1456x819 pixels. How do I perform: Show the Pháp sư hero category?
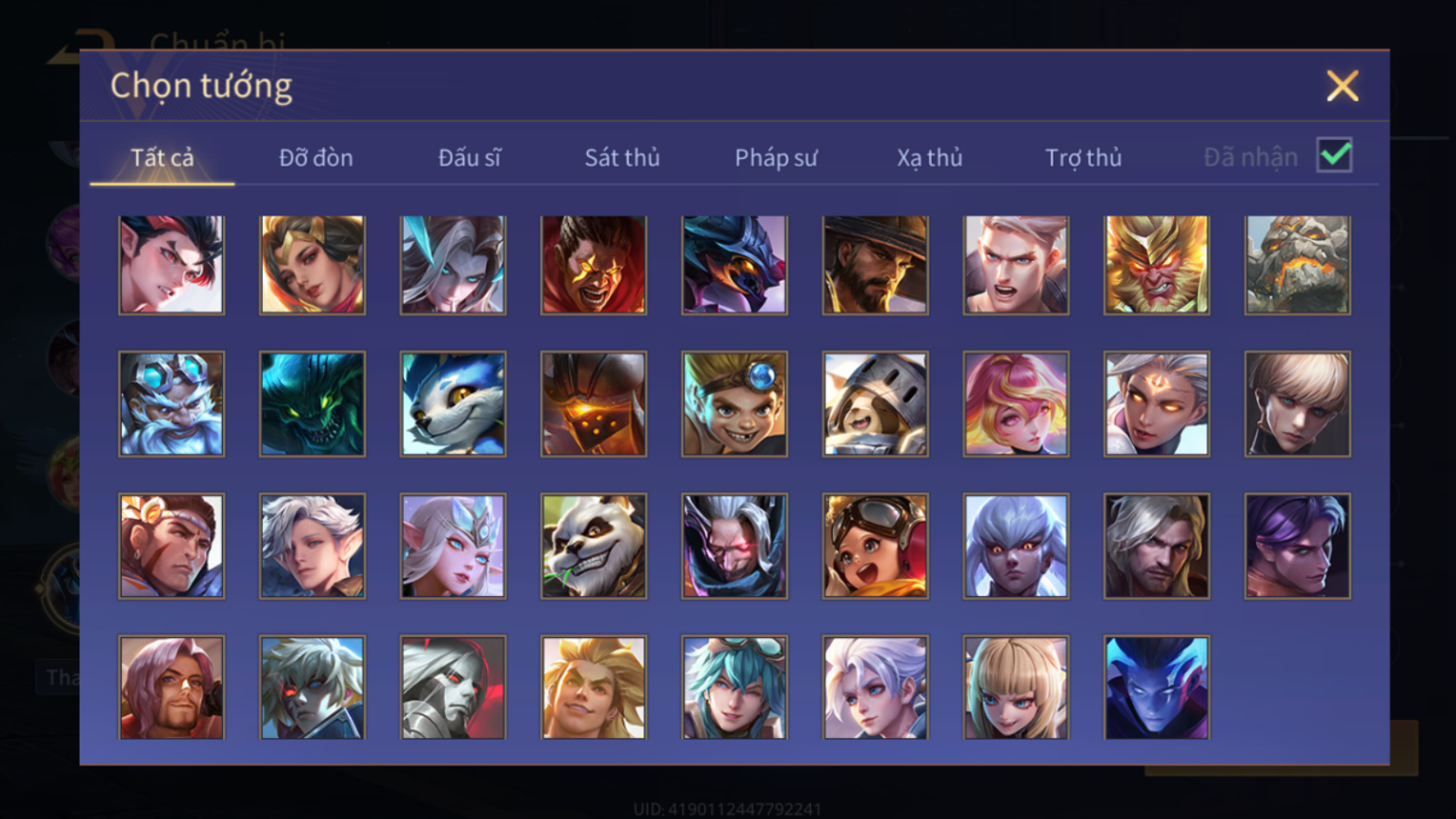pyautogui.click(x=776, y=157)
